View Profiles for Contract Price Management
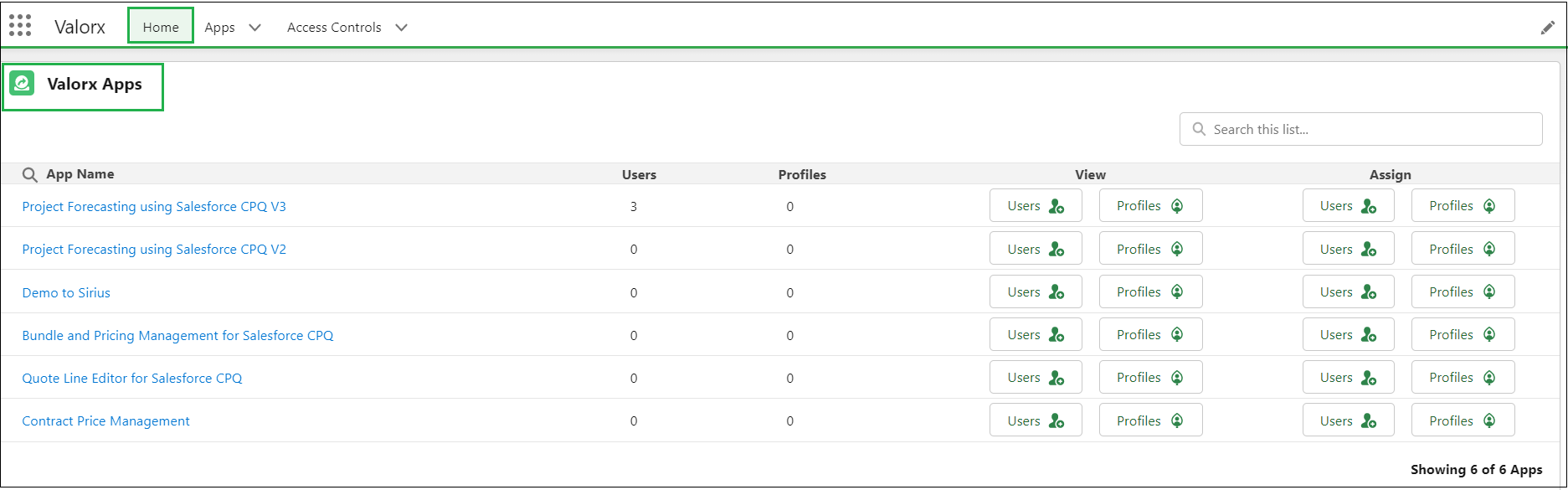Screen dimensions: 1568x490 [1150, 420]
